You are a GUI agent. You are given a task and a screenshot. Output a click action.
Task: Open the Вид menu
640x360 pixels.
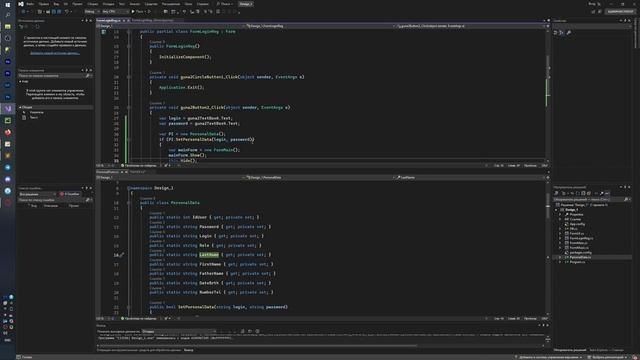[56, 4]
